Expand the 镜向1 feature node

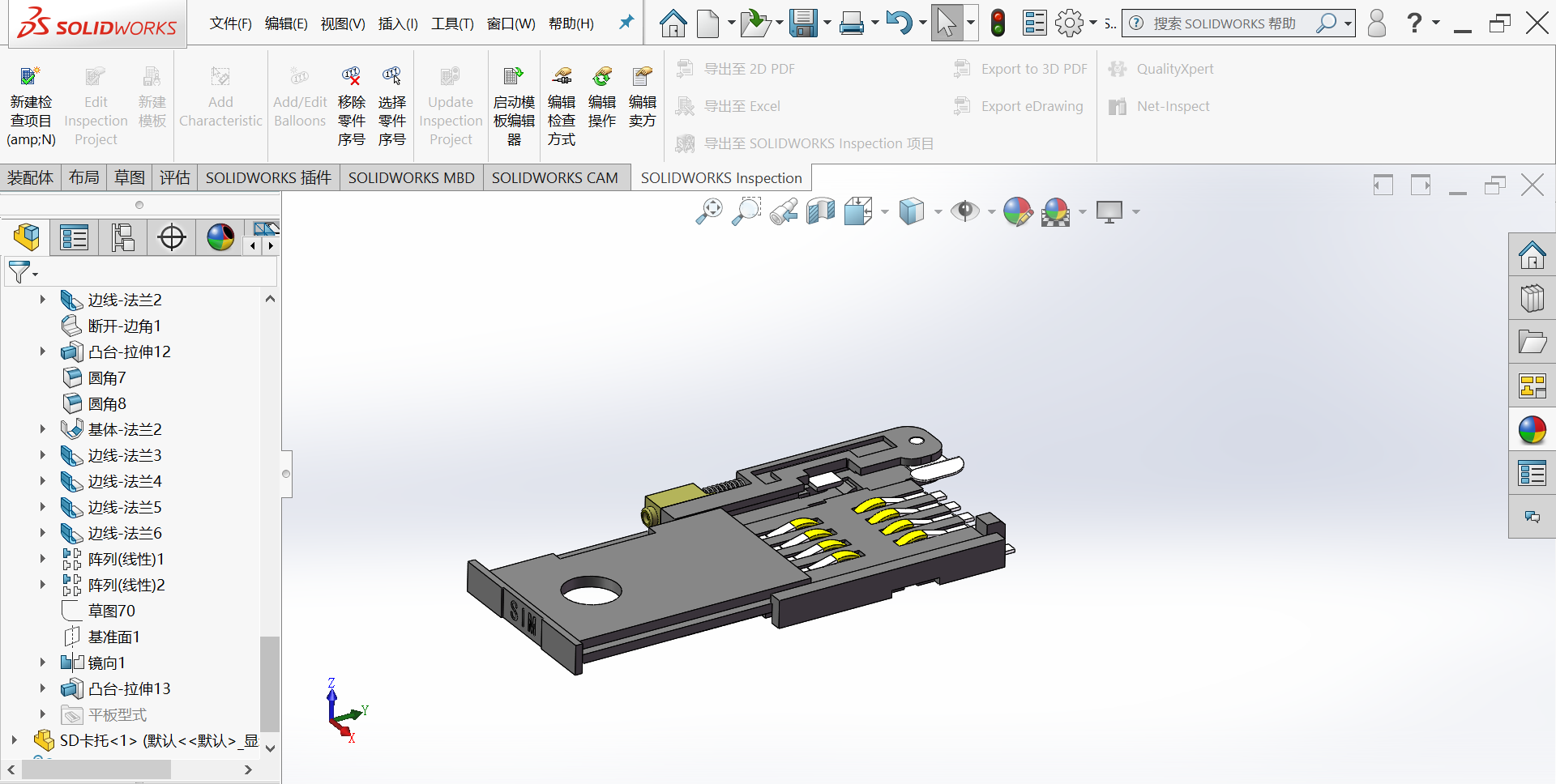[x=42, y=663]
